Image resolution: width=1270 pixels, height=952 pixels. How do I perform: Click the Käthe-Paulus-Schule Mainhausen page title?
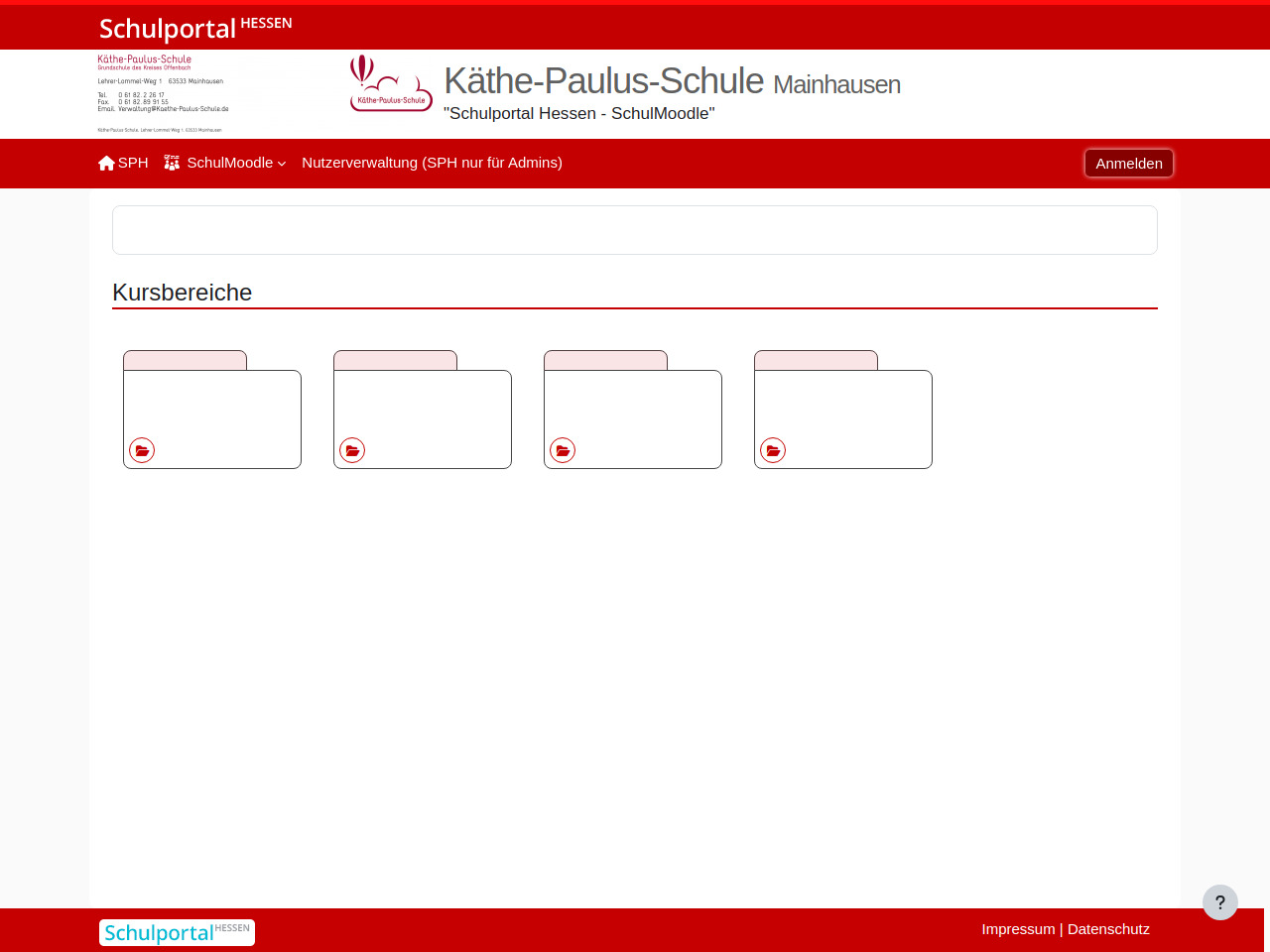(x=672, y=81)
